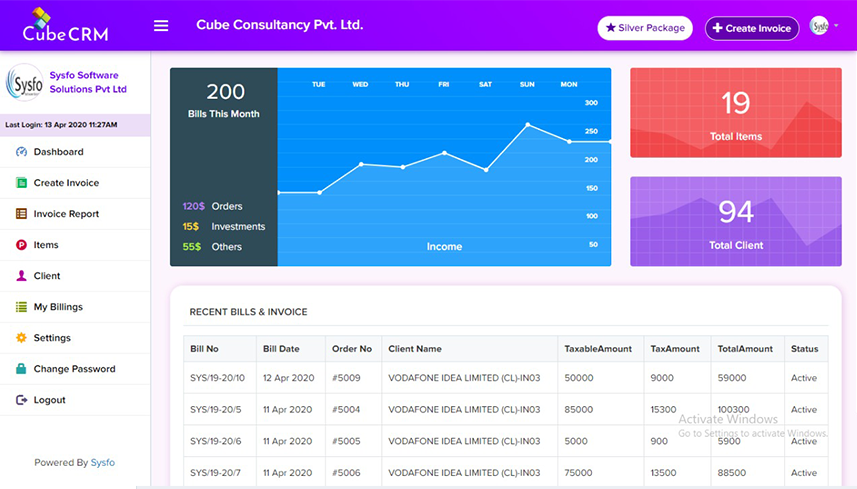Screen dimensions: 857x489
Task: Click the RECENT BILLS & INVOICE heading
Action: tap(248, 312)
